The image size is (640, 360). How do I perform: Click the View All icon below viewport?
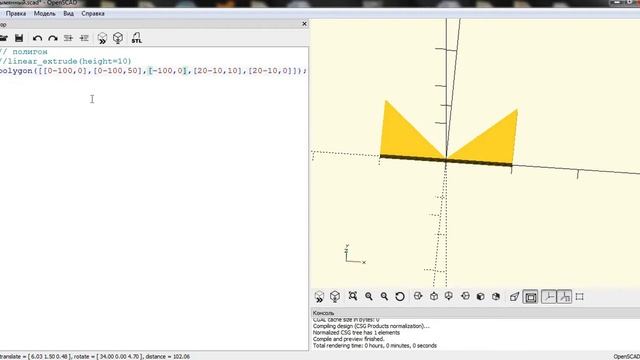tap(353, 296)
